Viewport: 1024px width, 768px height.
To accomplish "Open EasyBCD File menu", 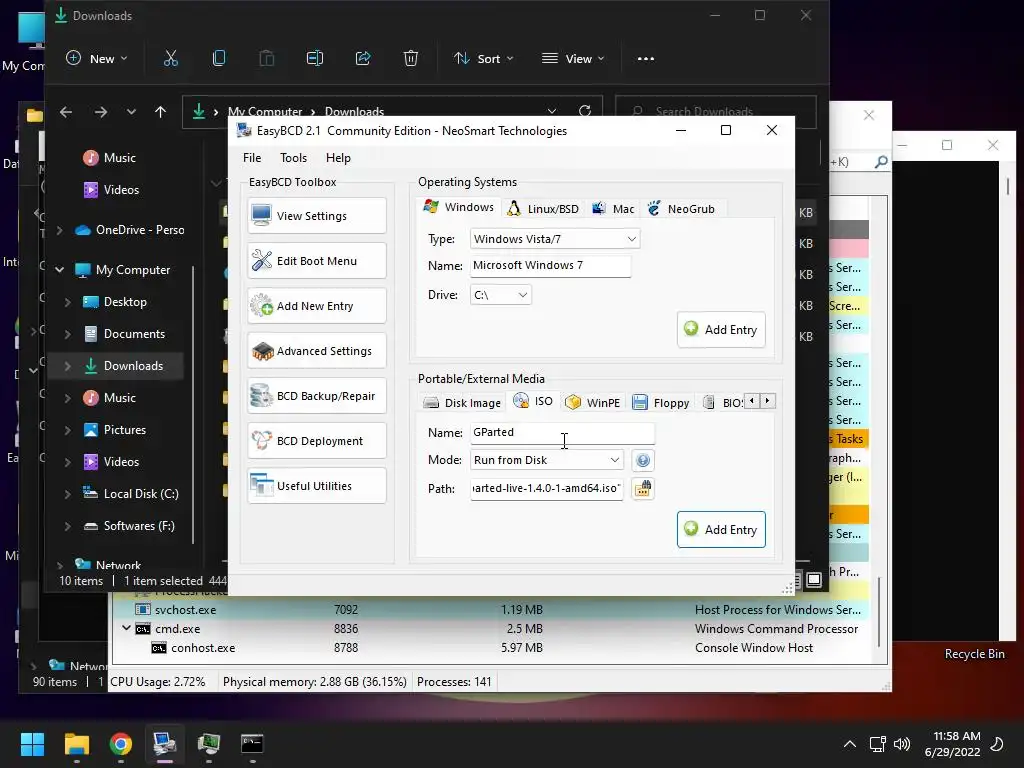I will [x=252, y=157].
